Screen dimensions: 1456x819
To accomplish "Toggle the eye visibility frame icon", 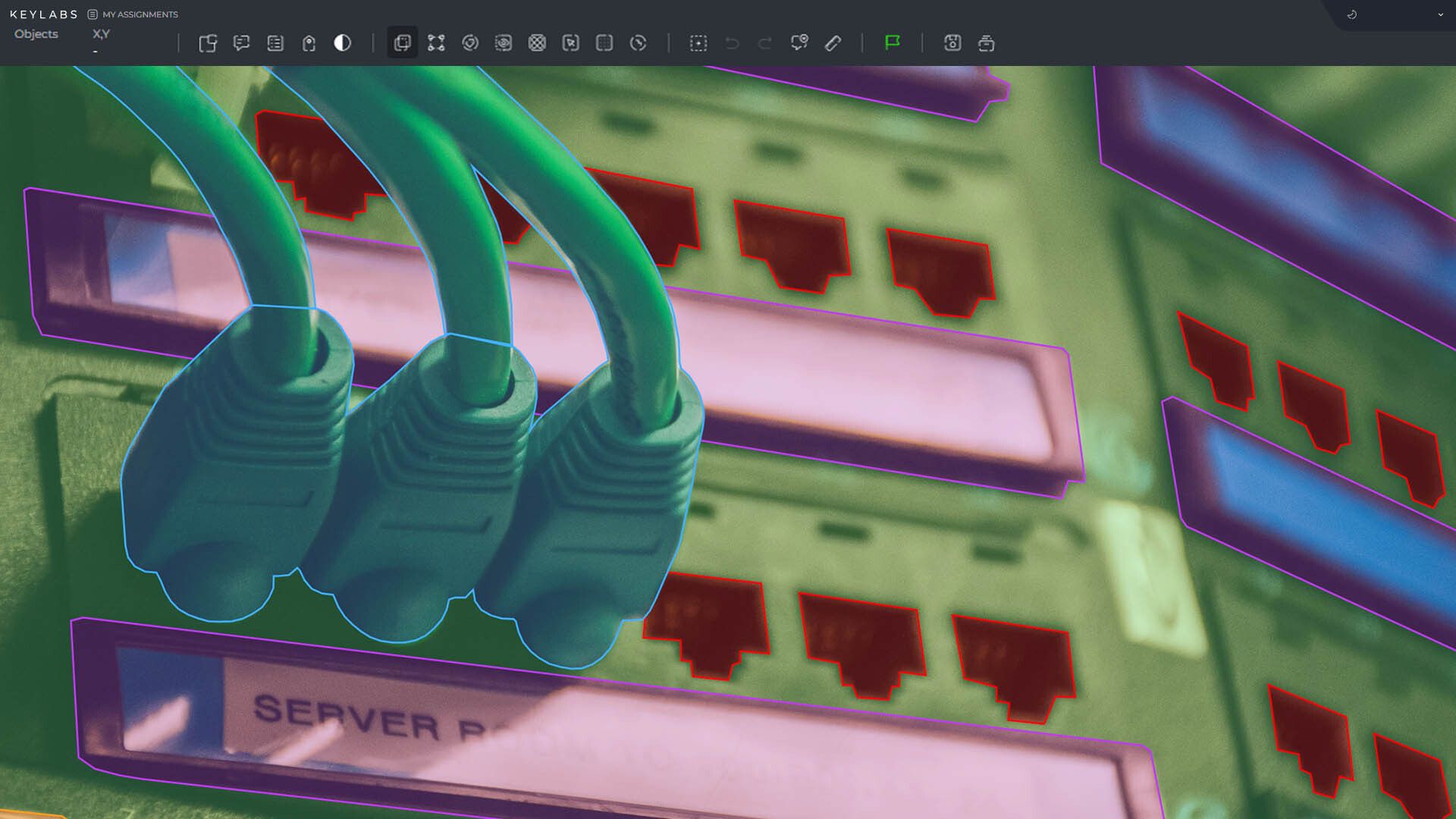I will pos(504,43).
